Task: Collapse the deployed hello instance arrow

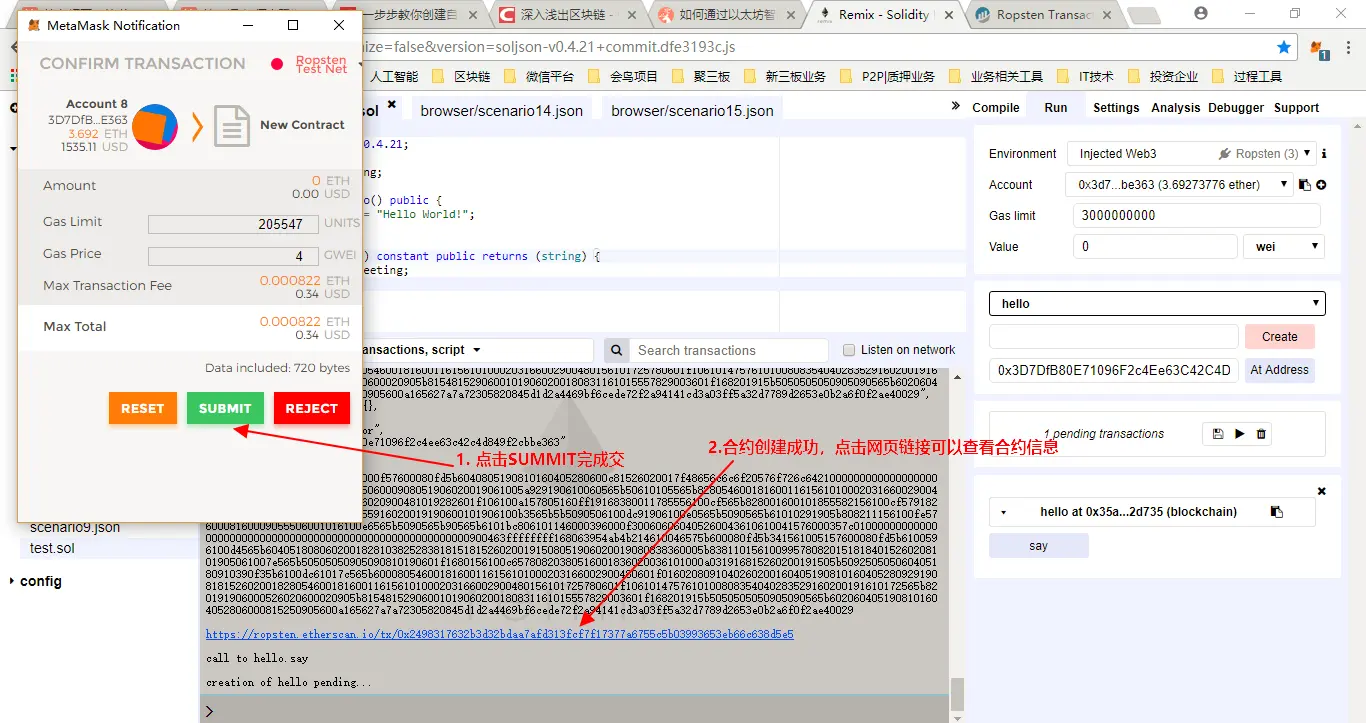Action: point(1003,512)
